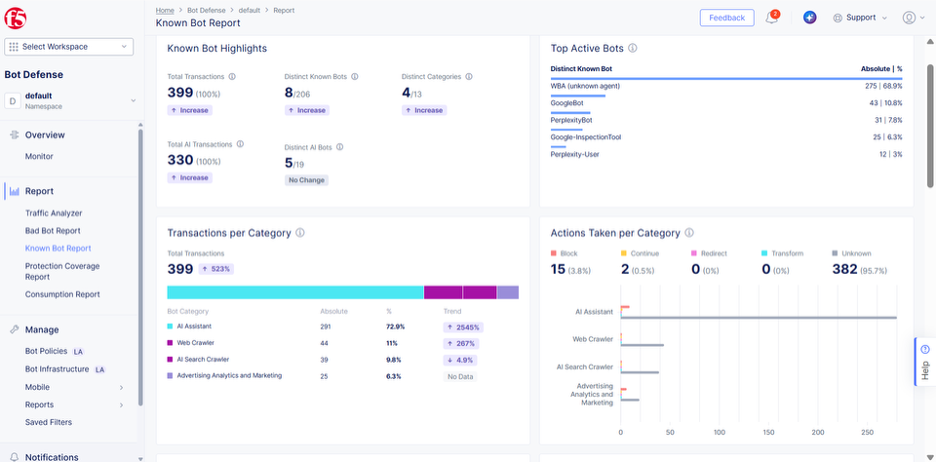Click the sidebar vertical scrollbar
Image resolution: width=936 pixels, height=462 pixels.
click(140, 267)
